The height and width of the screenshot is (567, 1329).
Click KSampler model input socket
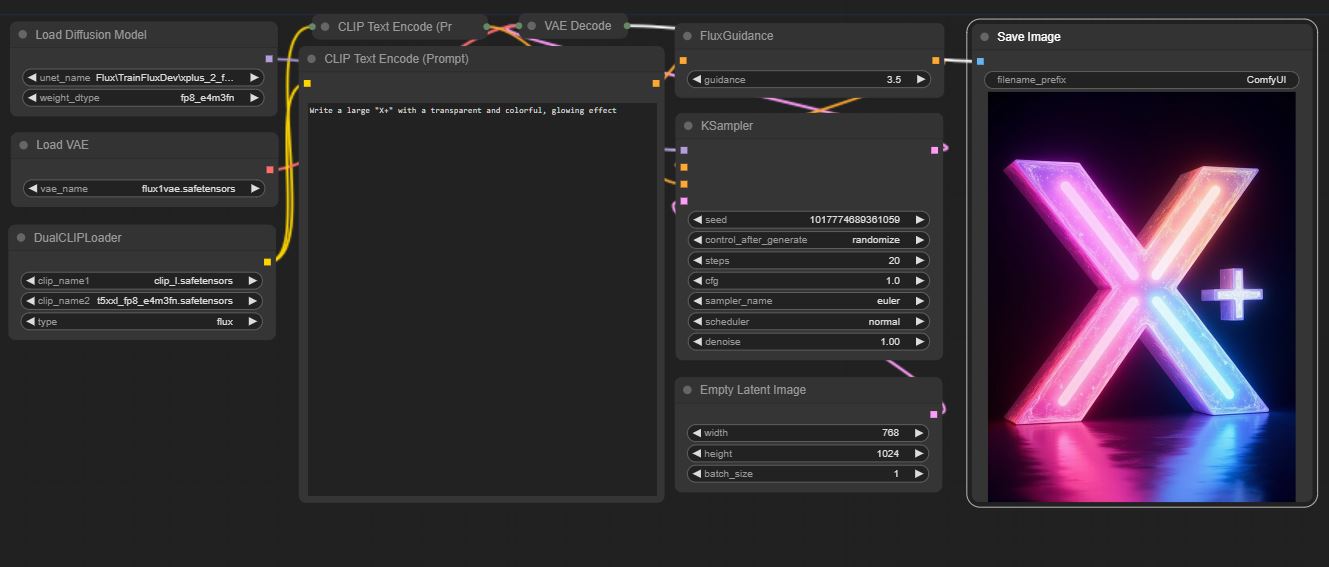click(684, 151)
